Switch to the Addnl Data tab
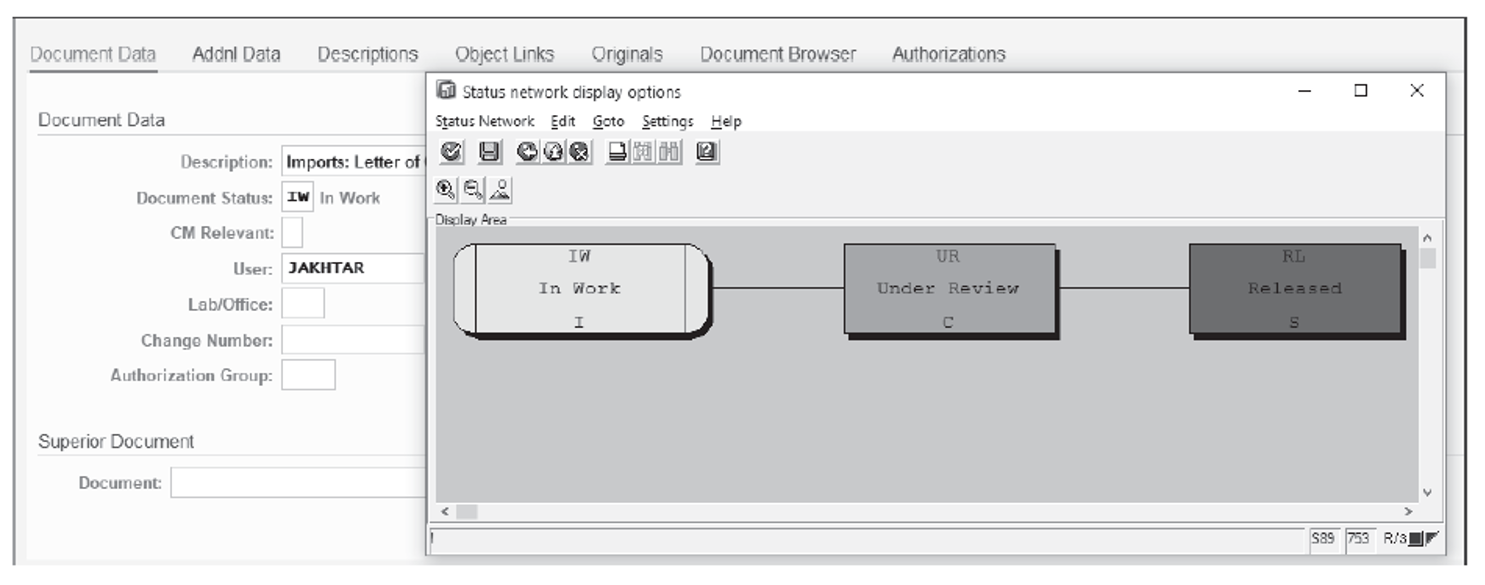The width and height of the screenshot is (1485, 585). pyautogui.click(x=236, y=54)
